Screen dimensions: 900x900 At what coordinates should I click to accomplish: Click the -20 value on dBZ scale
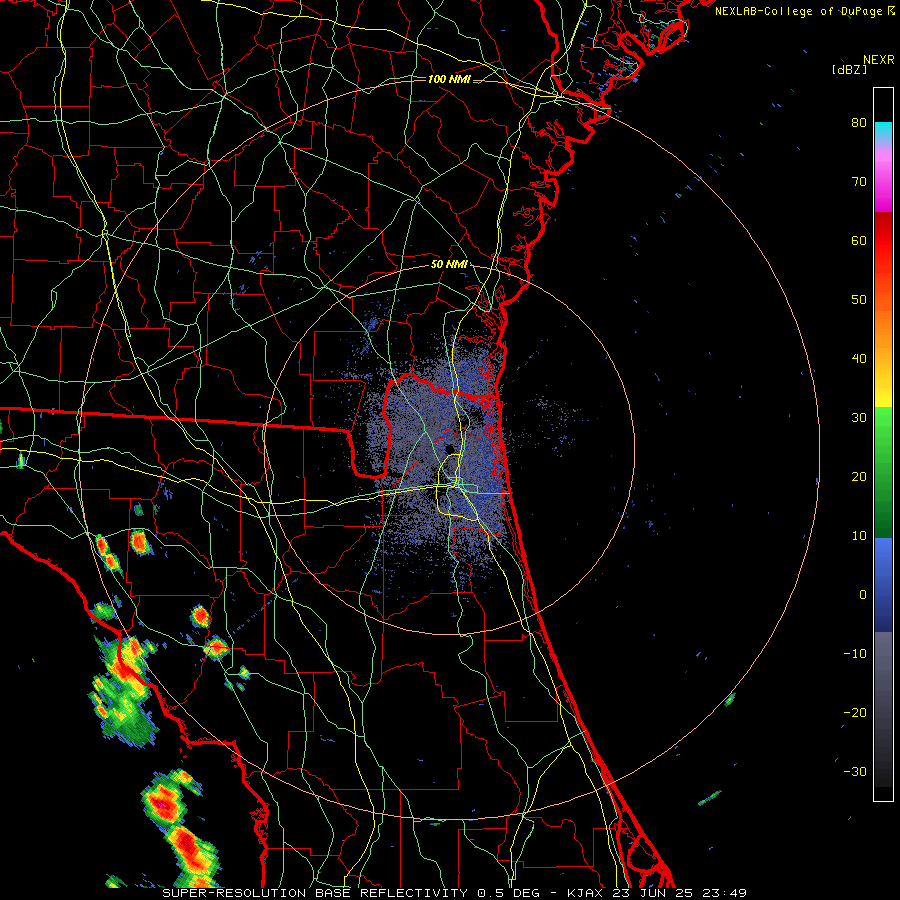(855, 713)
